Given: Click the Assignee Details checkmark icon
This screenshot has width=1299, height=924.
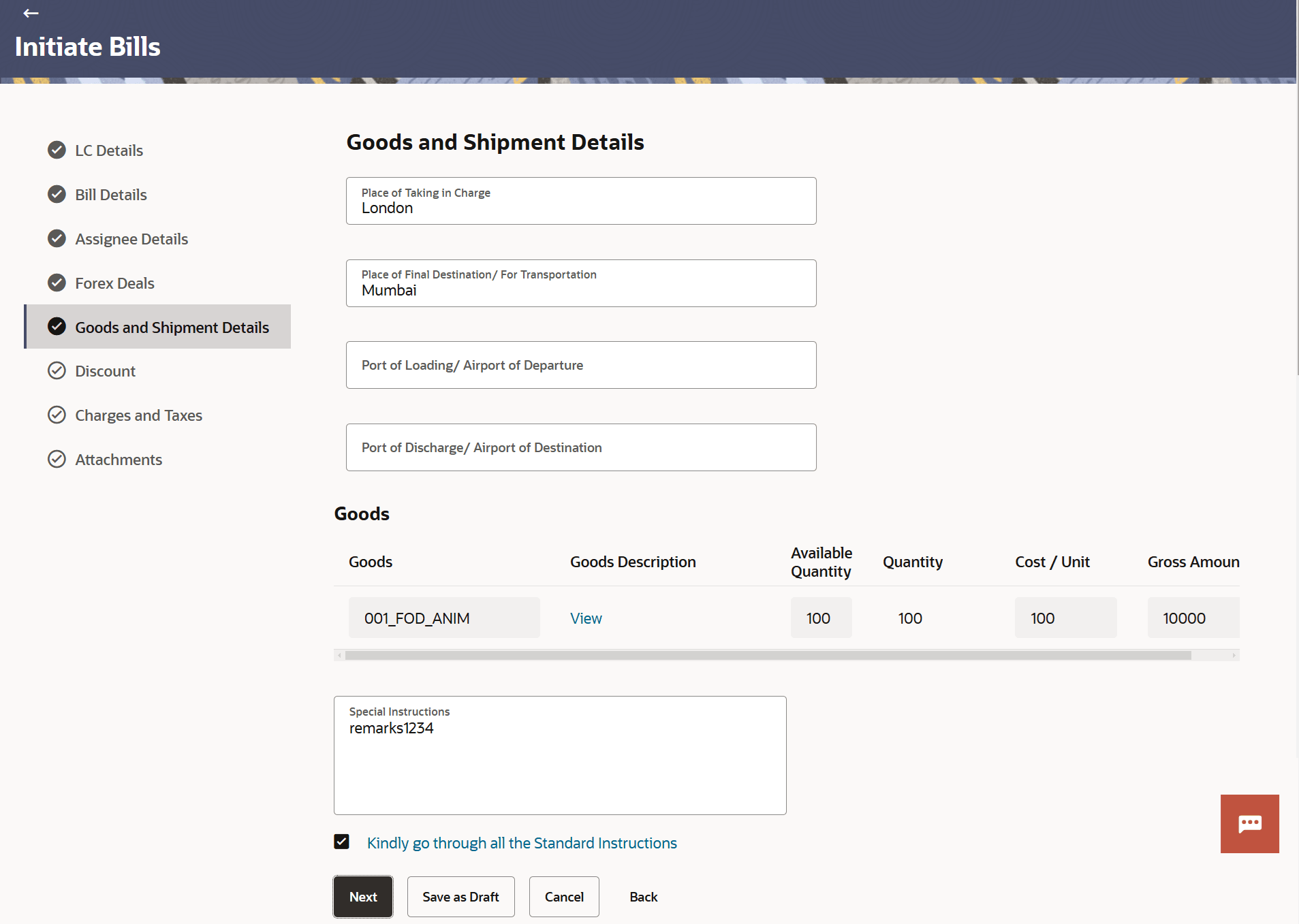Looking at the screenshot, I should 57,238.
